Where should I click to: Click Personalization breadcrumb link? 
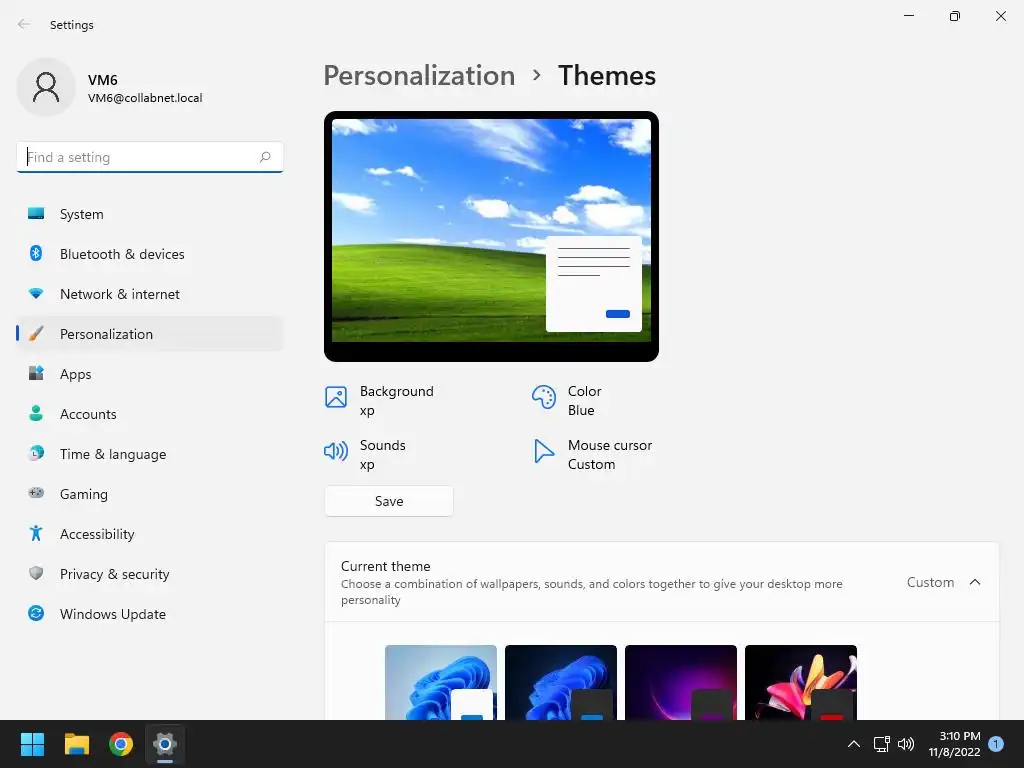click(419, 76)
